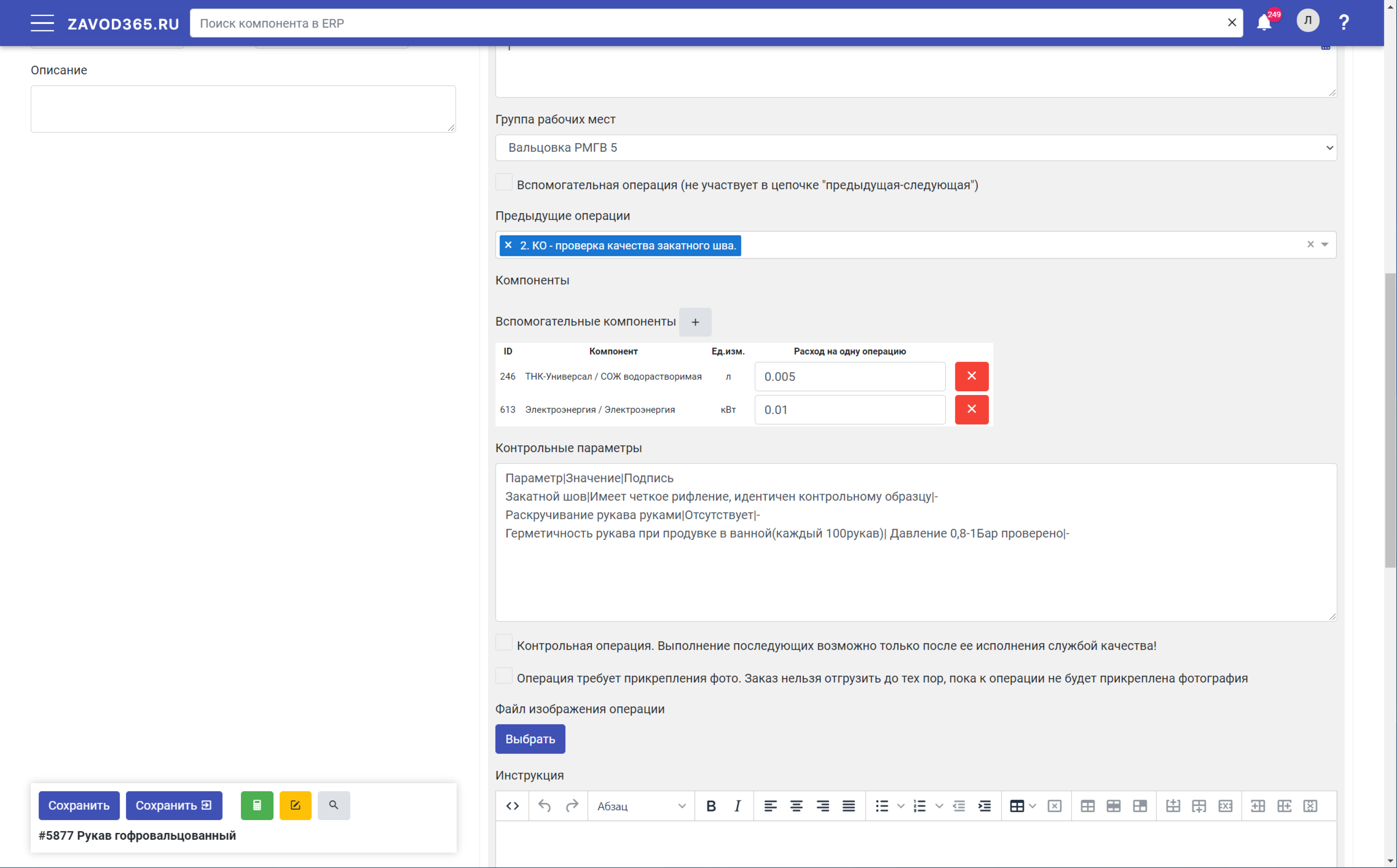Tick the photo attachment required checkbox

point(504,676)
